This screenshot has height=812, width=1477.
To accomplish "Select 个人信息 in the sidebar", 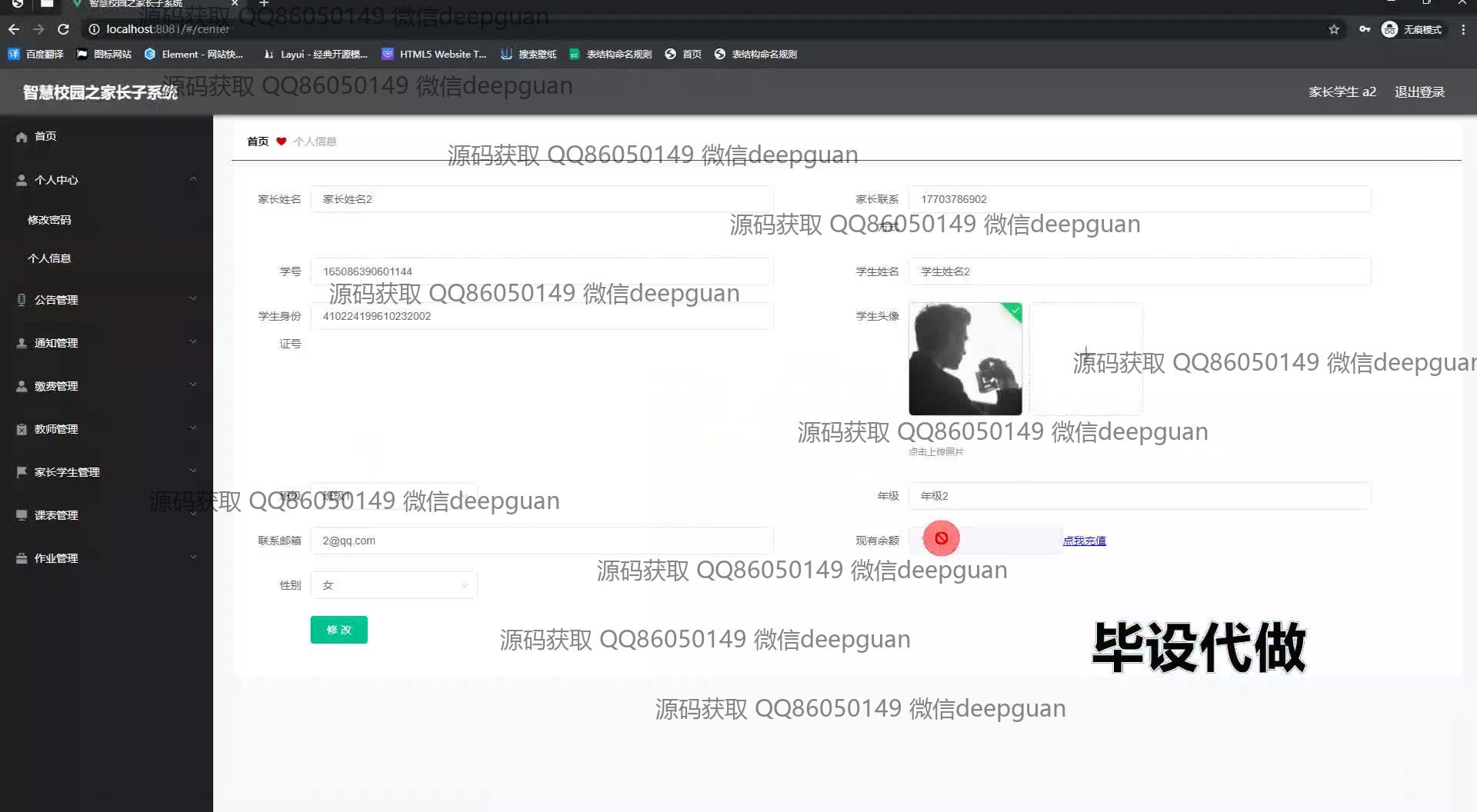I will tap(49, 258).
